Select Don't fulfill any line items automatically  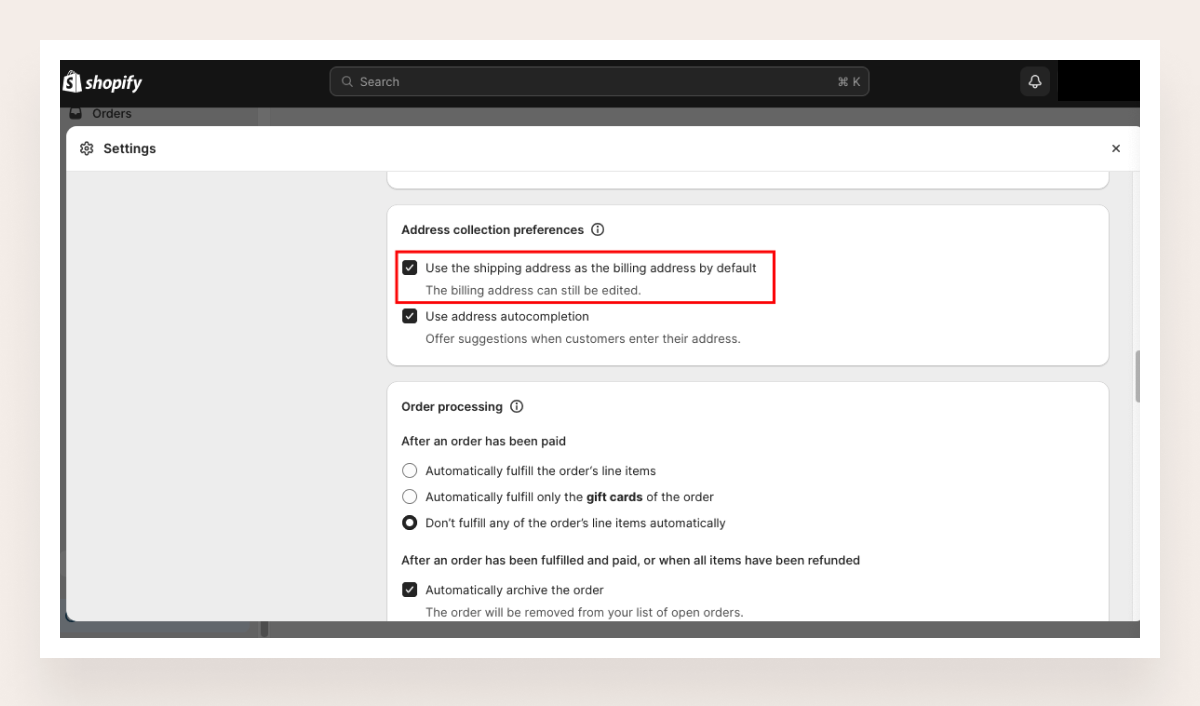click(410, 522)
